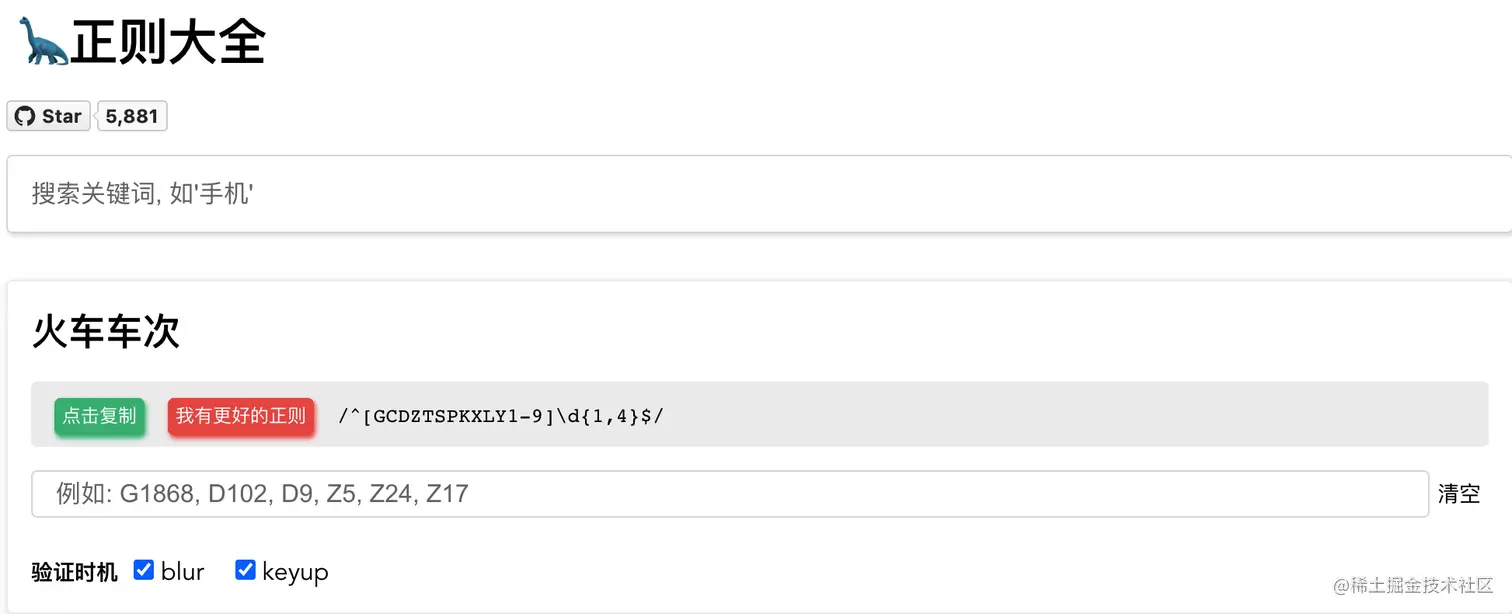Click the blur checkbox label text
This screenshot has width=1512, height=614.
[183, 572]
